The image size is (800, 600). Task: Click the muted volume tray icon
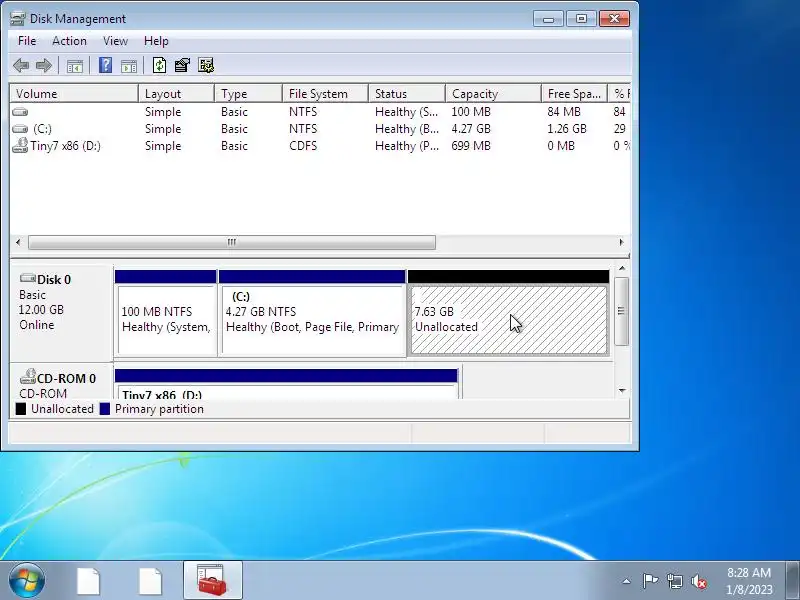[699, 581]
